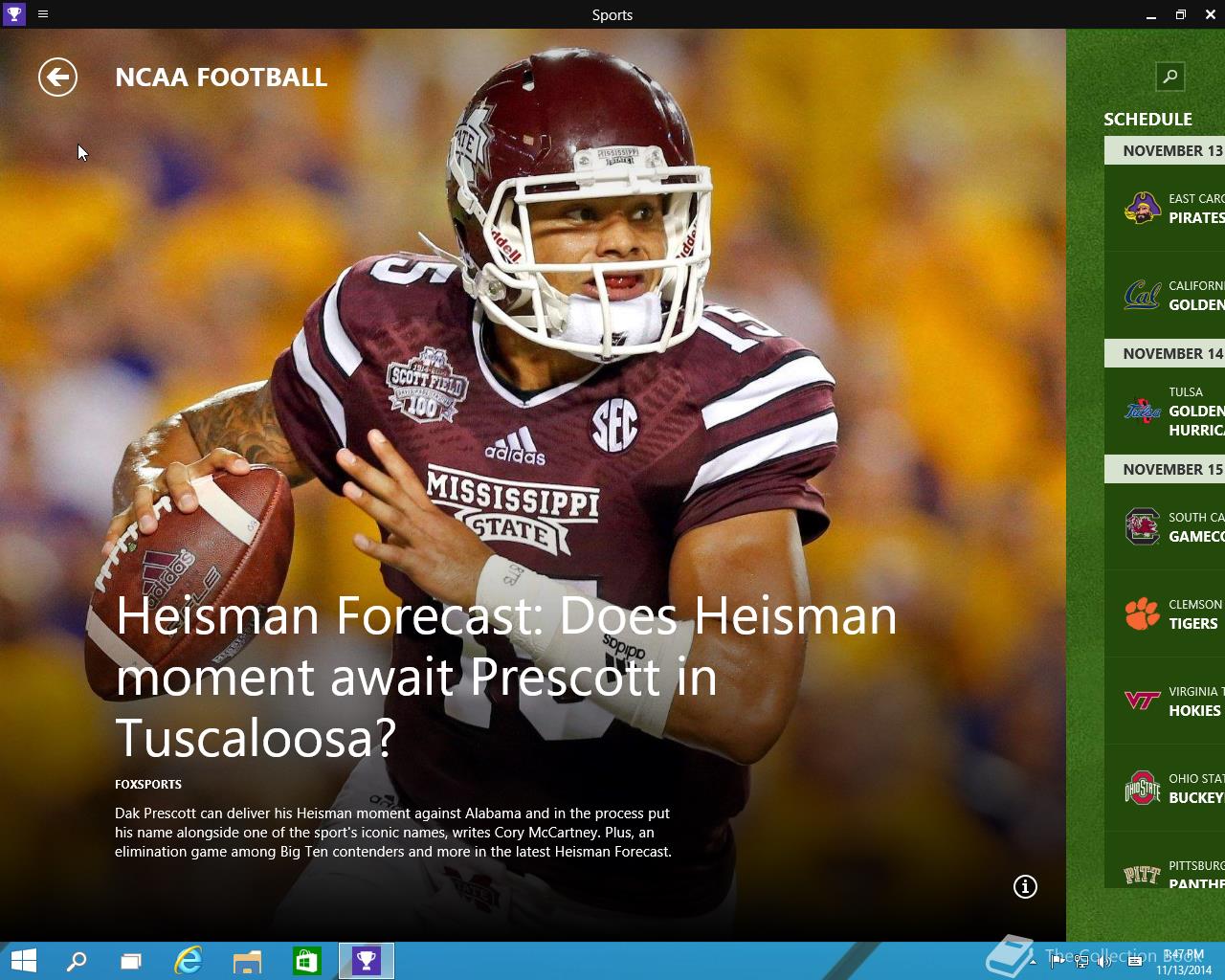Show image info with the circled i icon
This screenshot has width=1225, height=980.
pos(1025,886)
